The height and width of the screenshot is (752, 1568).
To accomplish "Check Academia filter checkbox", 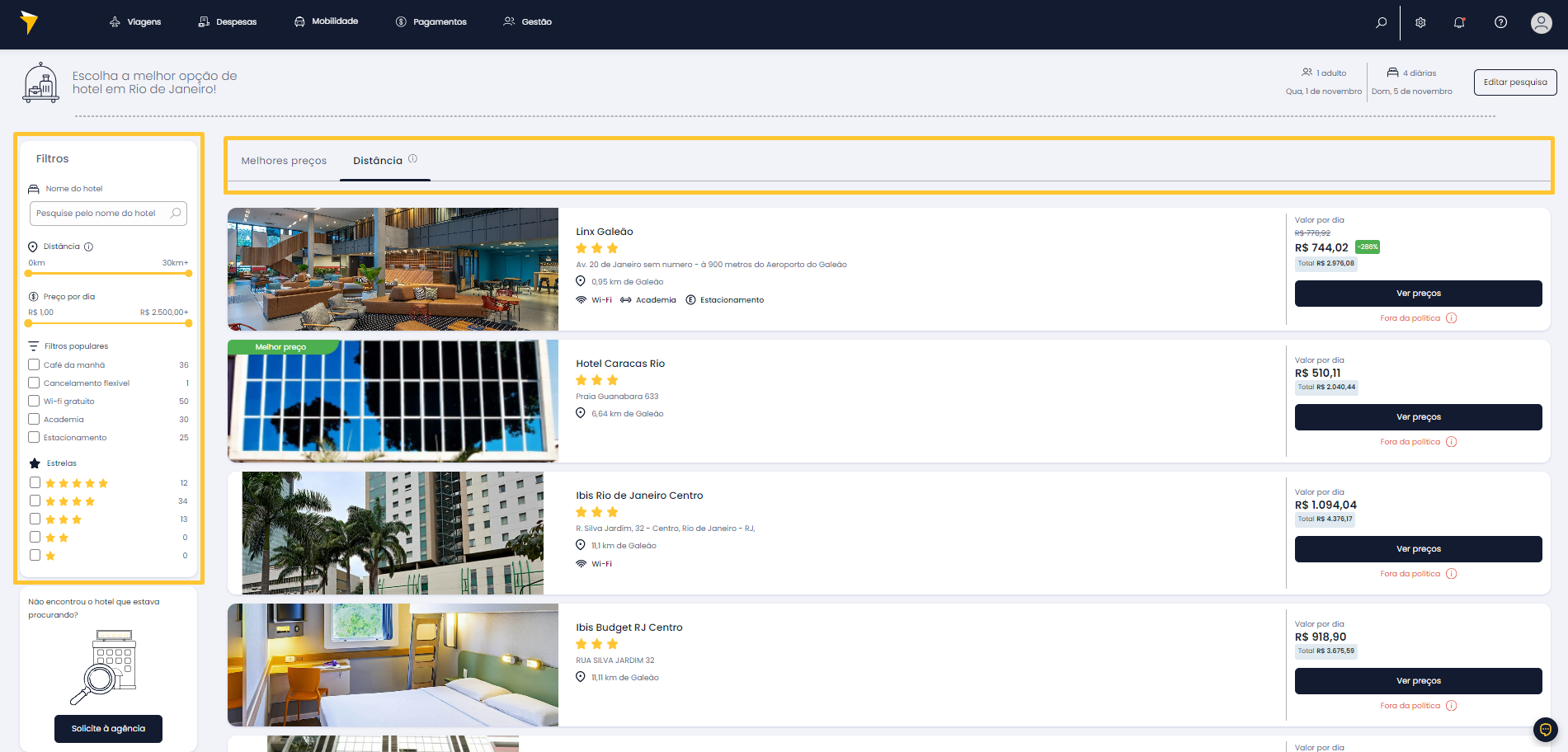I will tap(34, 419).
